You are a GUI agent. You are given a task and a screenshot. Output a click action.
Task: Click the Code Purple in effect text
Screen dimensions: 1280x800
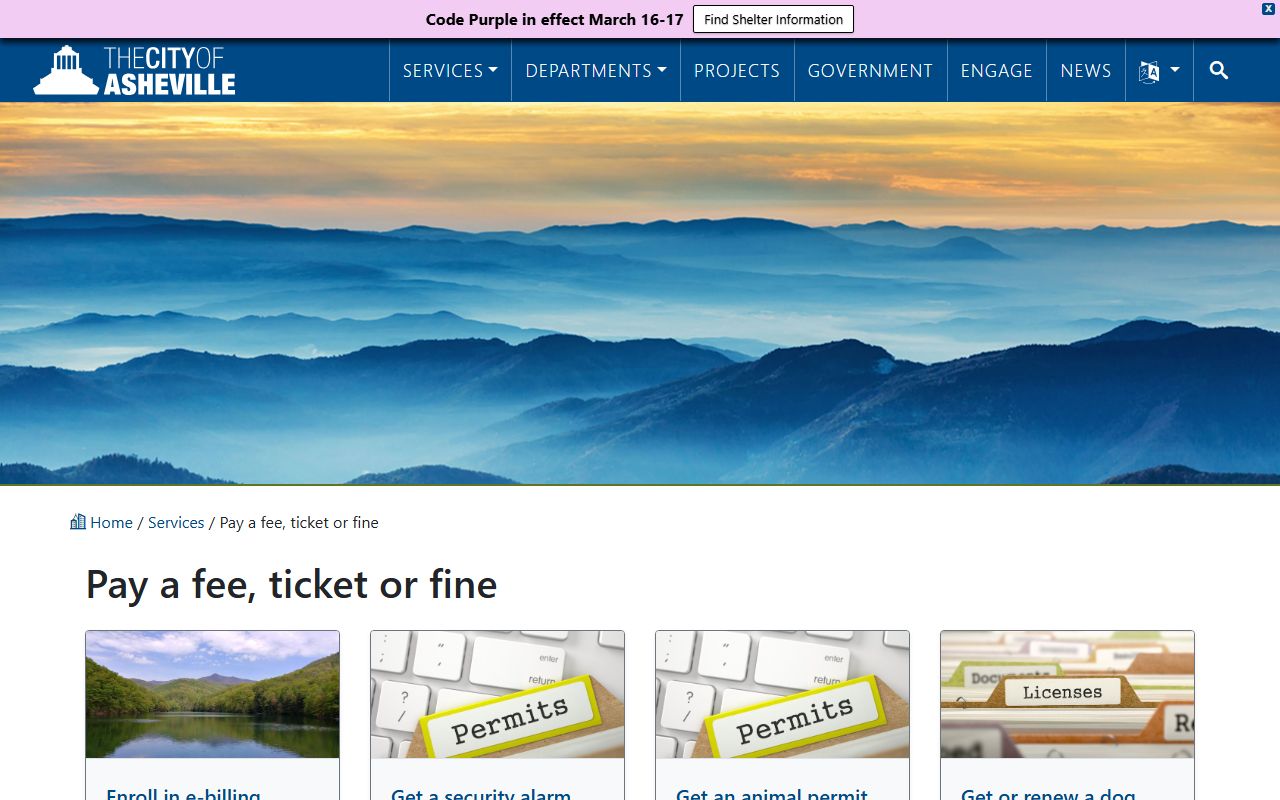554,19
